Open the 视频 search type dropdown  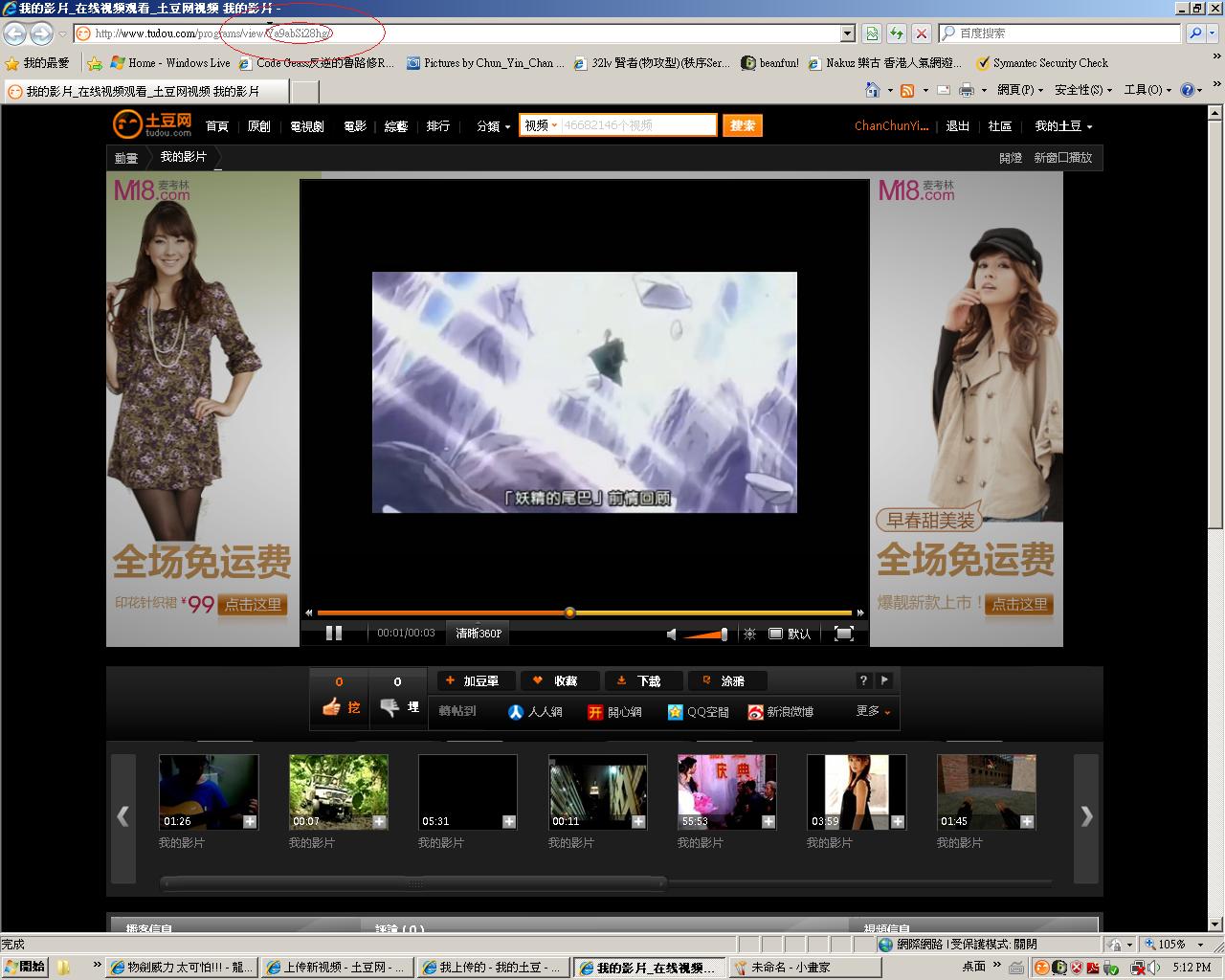click(x=541, y=125)
